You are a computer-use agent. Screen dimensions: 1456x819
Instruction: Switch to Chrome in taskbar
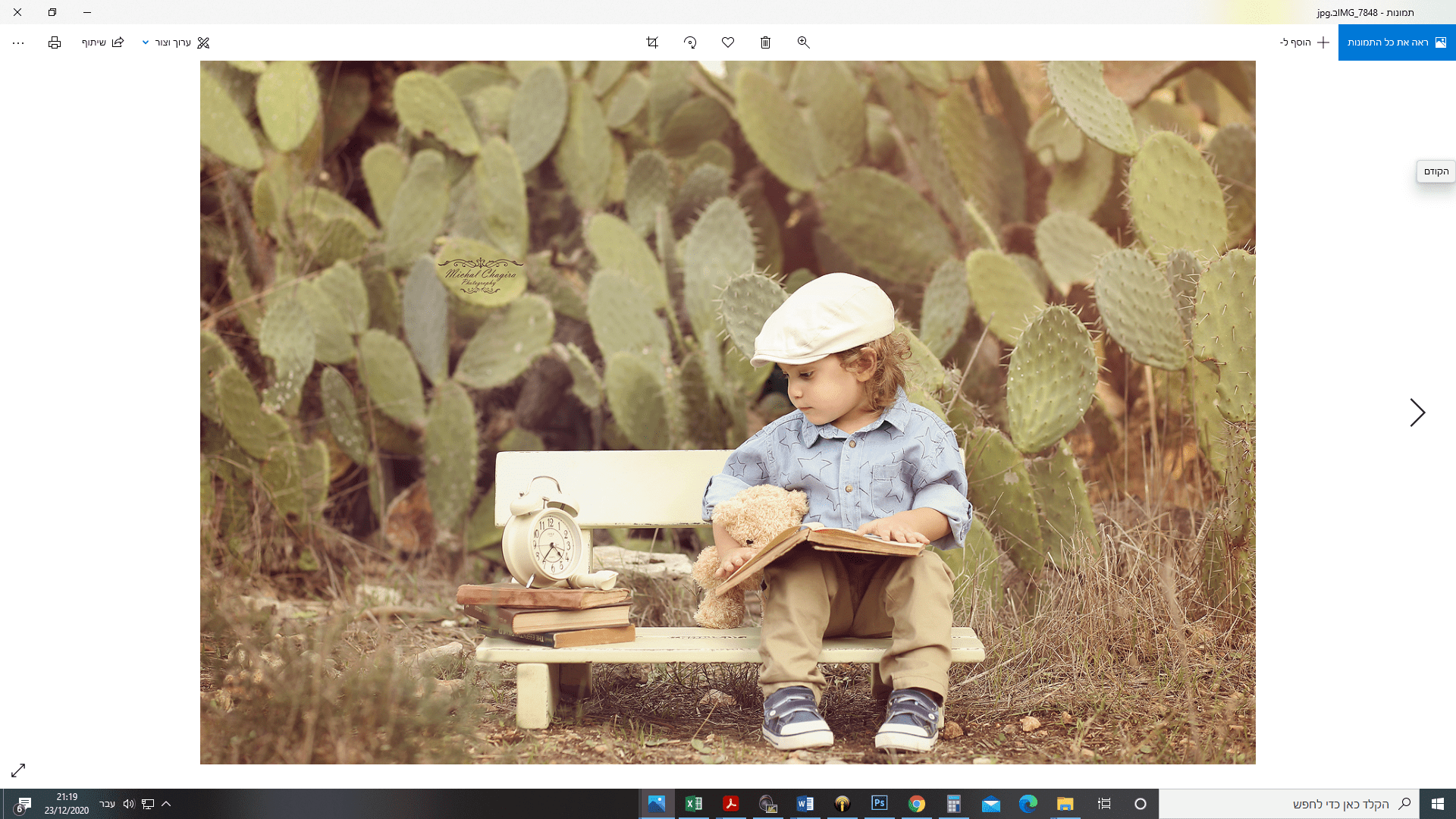coord(917,803)
